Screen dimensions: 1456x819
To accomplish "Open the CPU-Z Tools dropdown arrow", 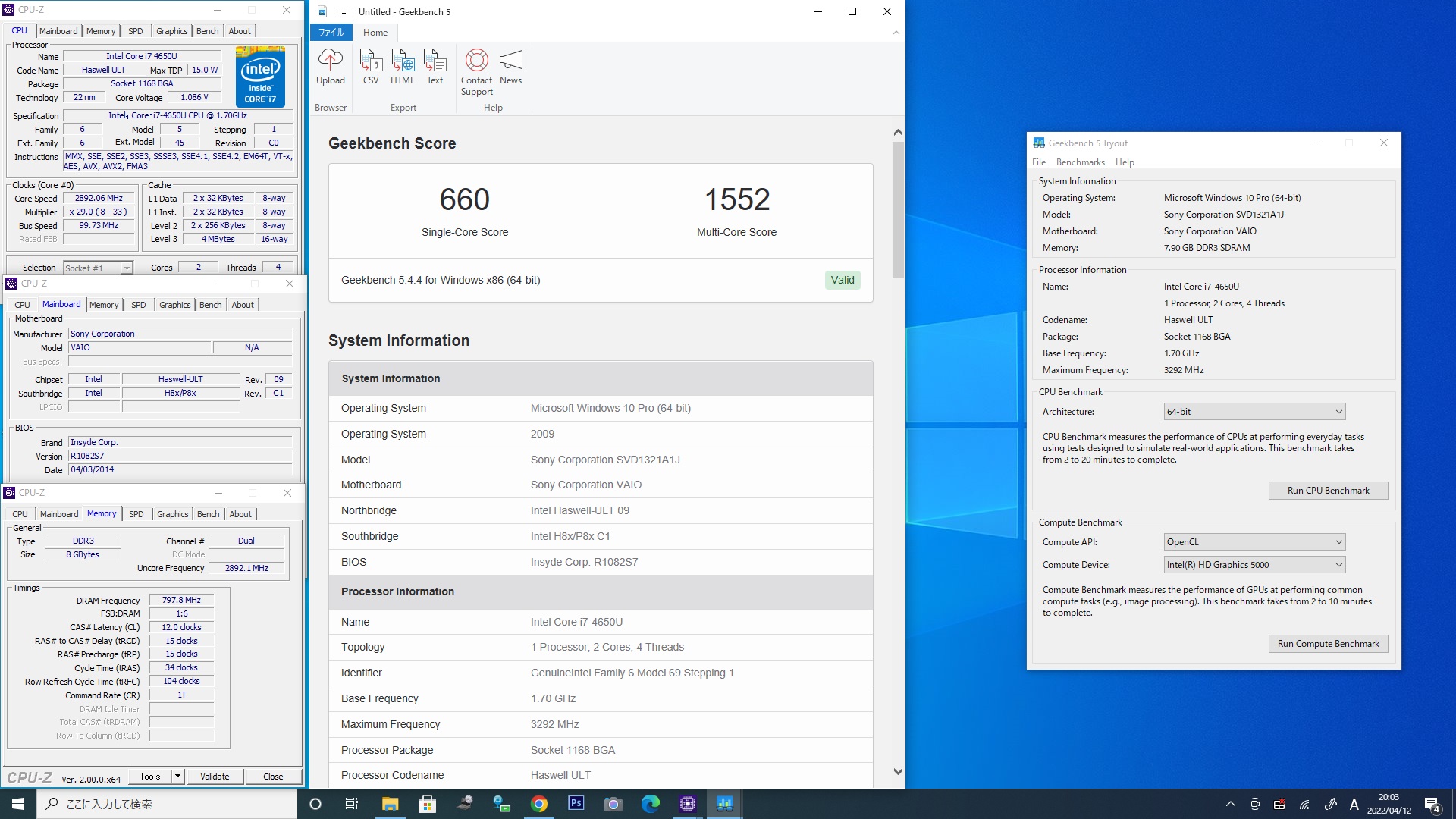I will coord(177,777).
